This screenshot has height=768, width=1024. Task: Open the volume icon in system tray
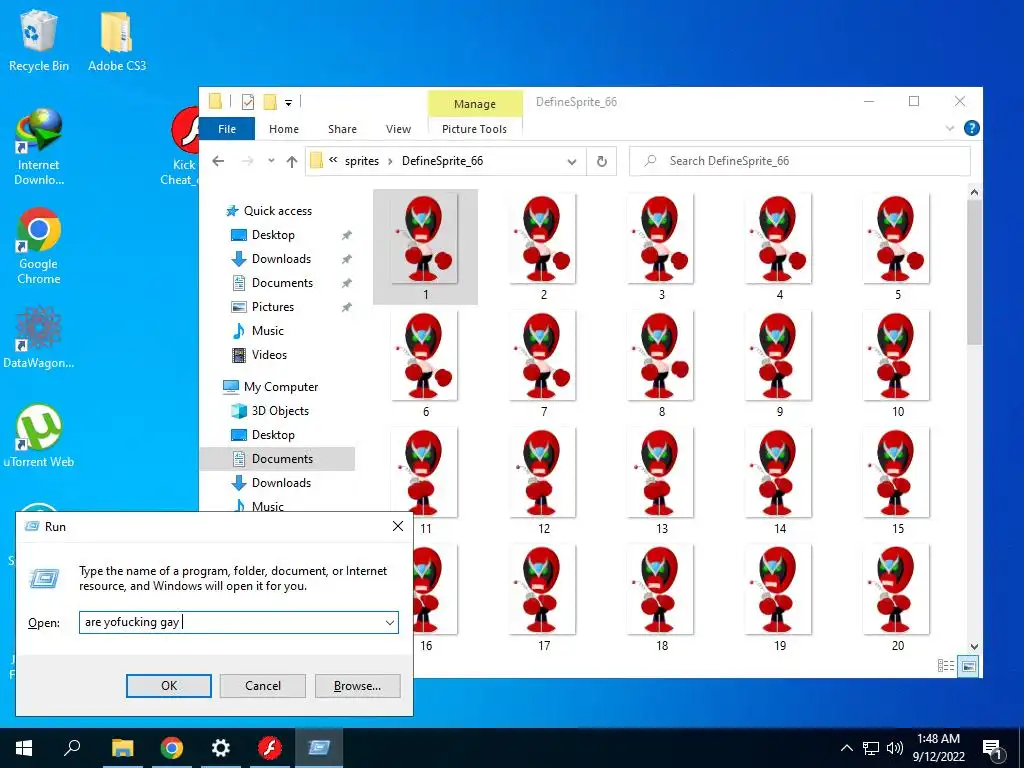pyautogui.click(x=895, y=748)
